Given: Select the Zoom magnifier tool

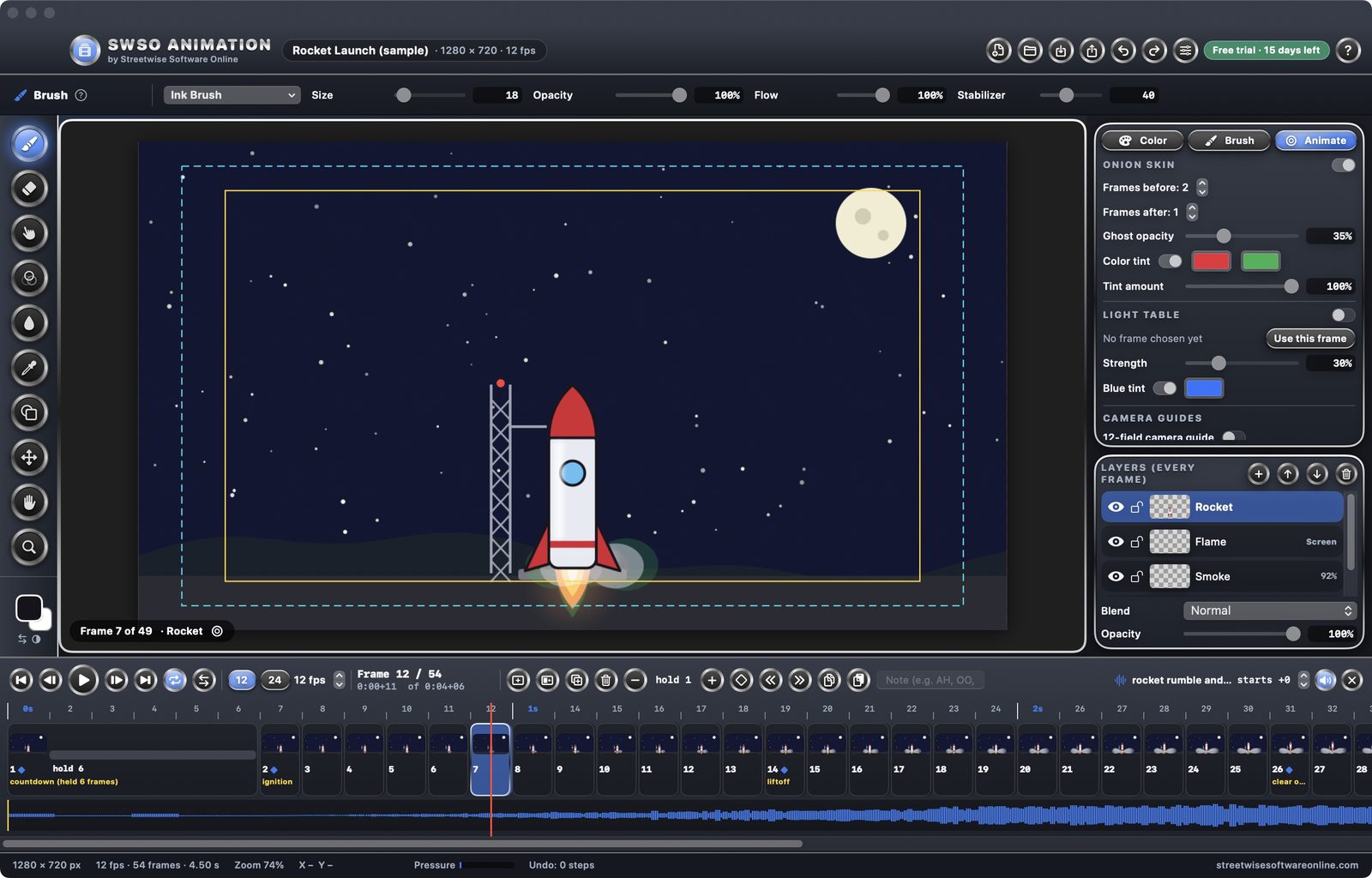Looking at the screenshot, I should coord(29,547).
